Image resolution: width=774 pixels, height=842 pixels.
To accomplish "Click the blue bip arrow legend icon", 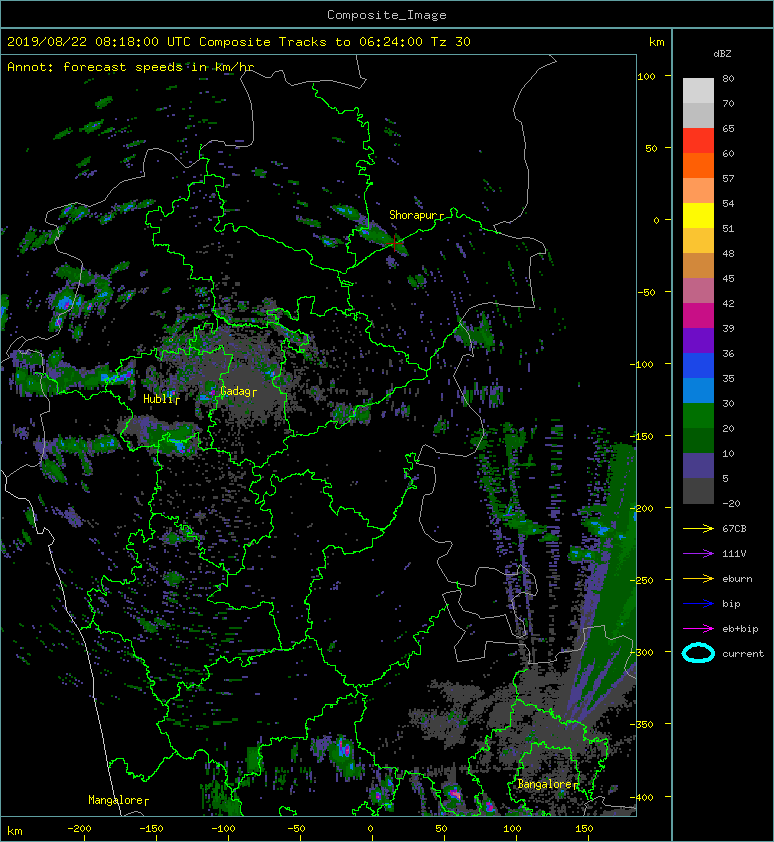I will [698, 604].
